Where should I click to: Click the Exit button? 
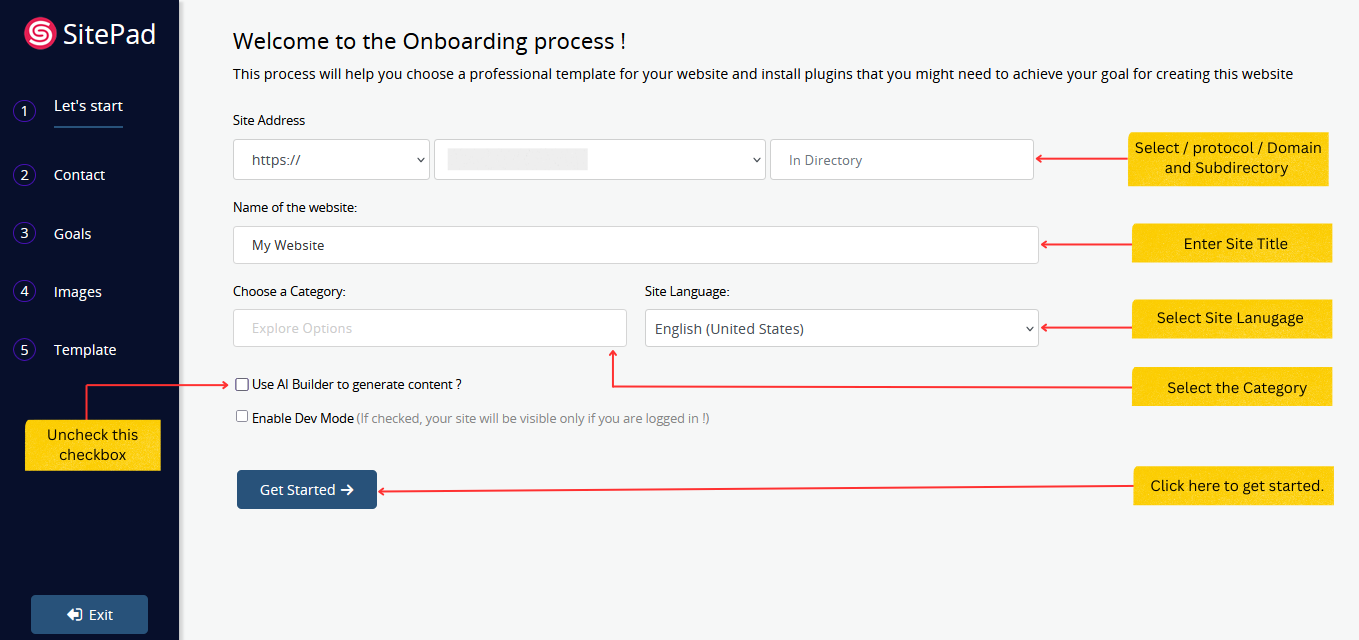pyautogui.click(x=89, y=615)
